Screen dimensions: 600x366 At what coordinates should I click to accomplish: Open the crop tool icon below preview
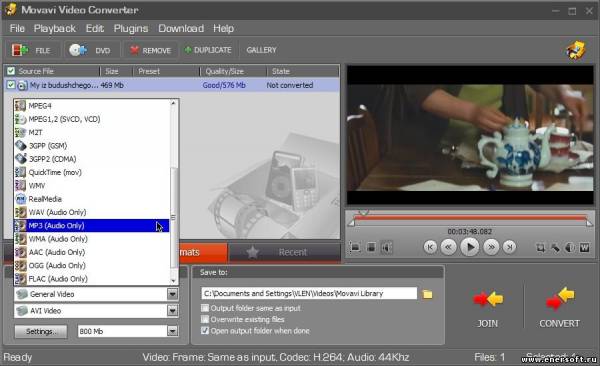click(540, 248)
